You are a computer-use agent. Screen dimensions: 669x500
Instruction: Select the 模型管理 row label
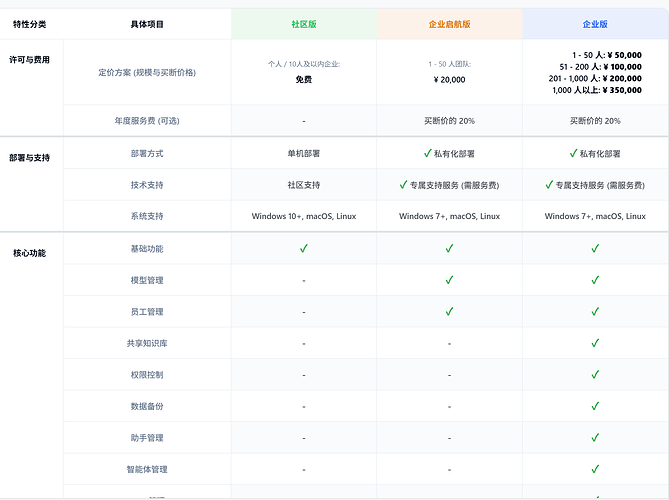[x=147, y=280]
